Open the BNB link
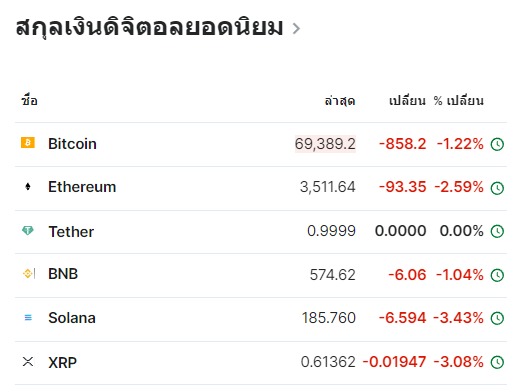The width and height of the screenshot is (513, 392). [63, 274]
